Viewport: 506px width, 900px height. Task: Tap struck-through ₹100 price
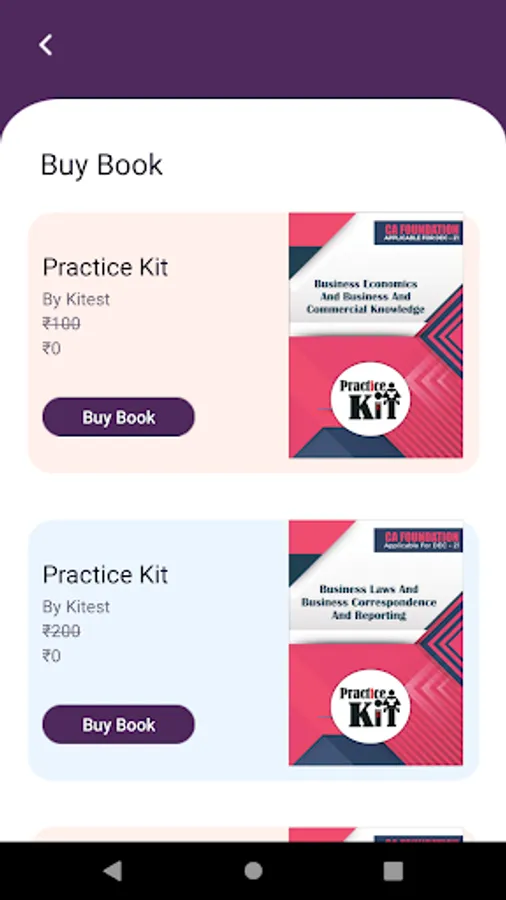(61, 324)
